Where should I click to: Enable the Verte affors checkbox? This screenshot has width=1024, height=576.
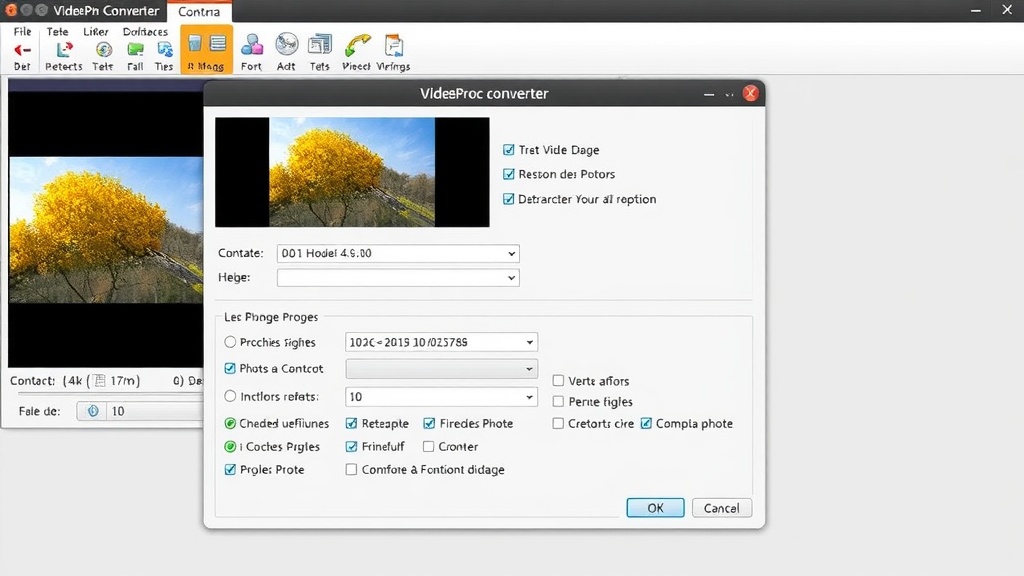(559, 381)
